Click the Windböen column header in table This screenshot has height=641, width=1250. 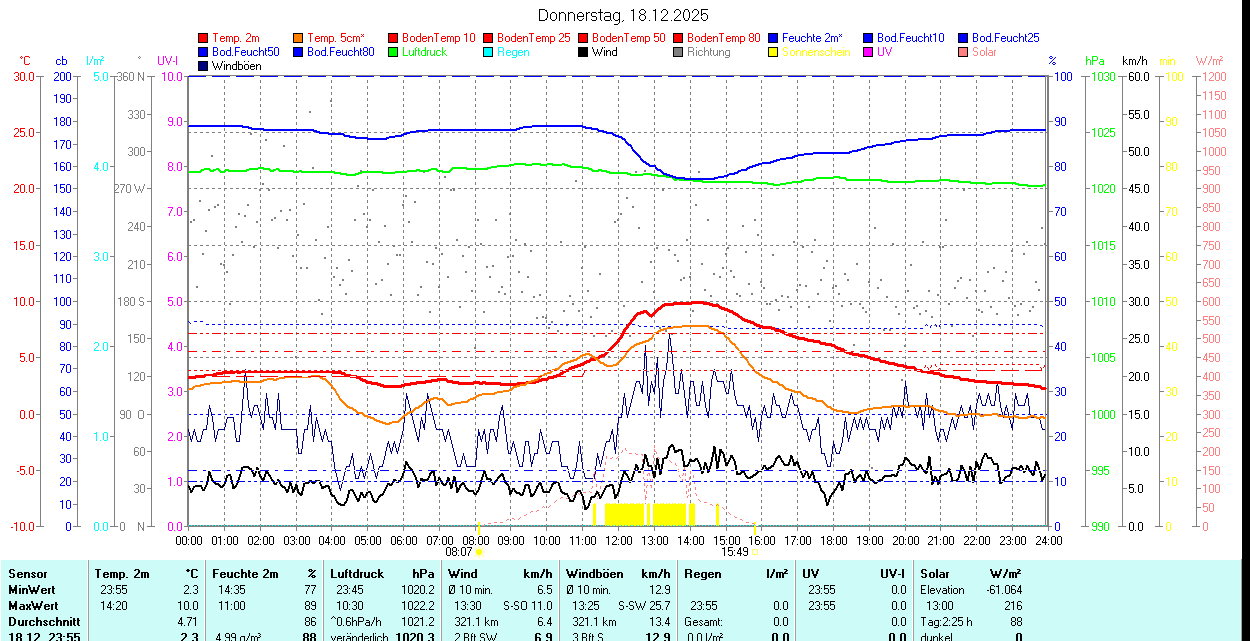(x=595, y=574)
